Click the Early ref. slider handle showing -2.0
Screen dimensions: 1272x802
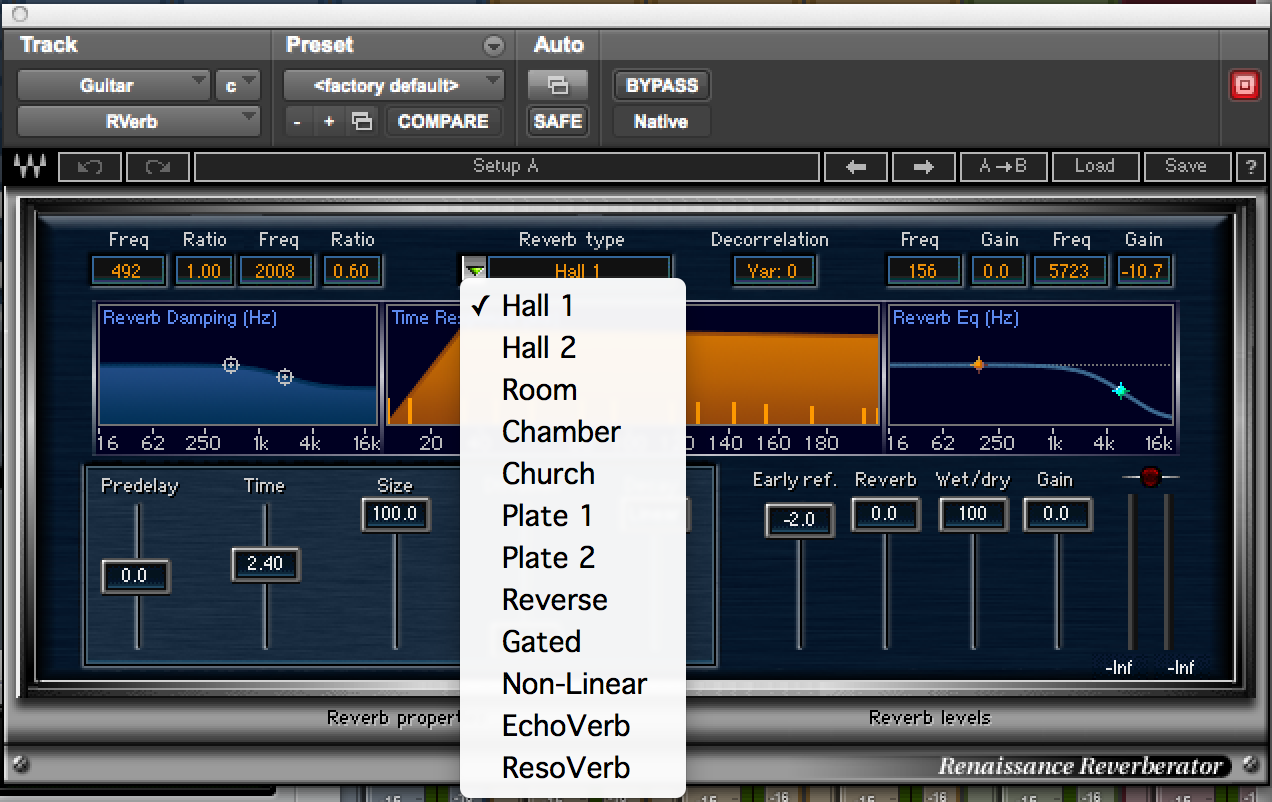799,520
